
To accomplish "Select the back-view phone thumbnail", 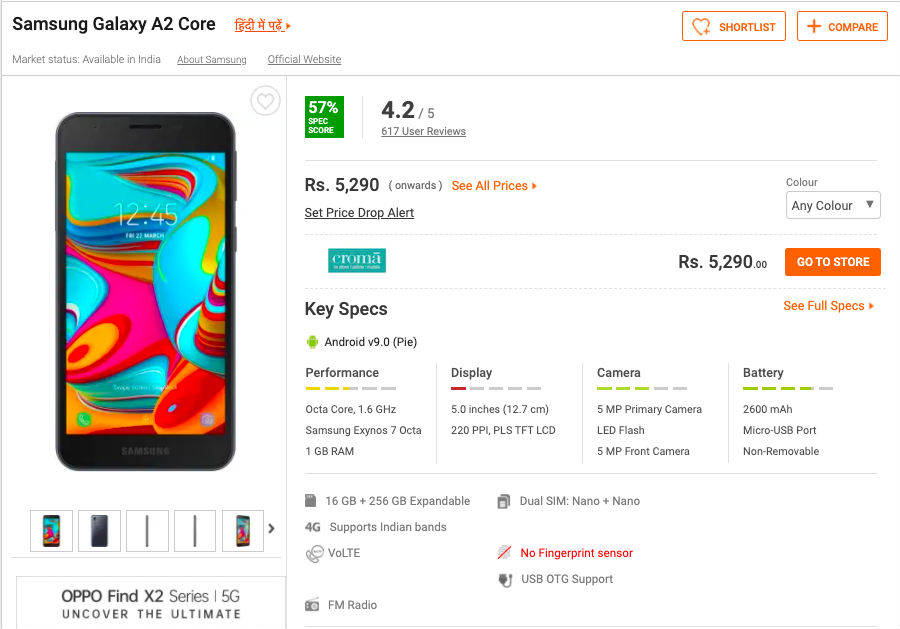I will pos(99,530).
